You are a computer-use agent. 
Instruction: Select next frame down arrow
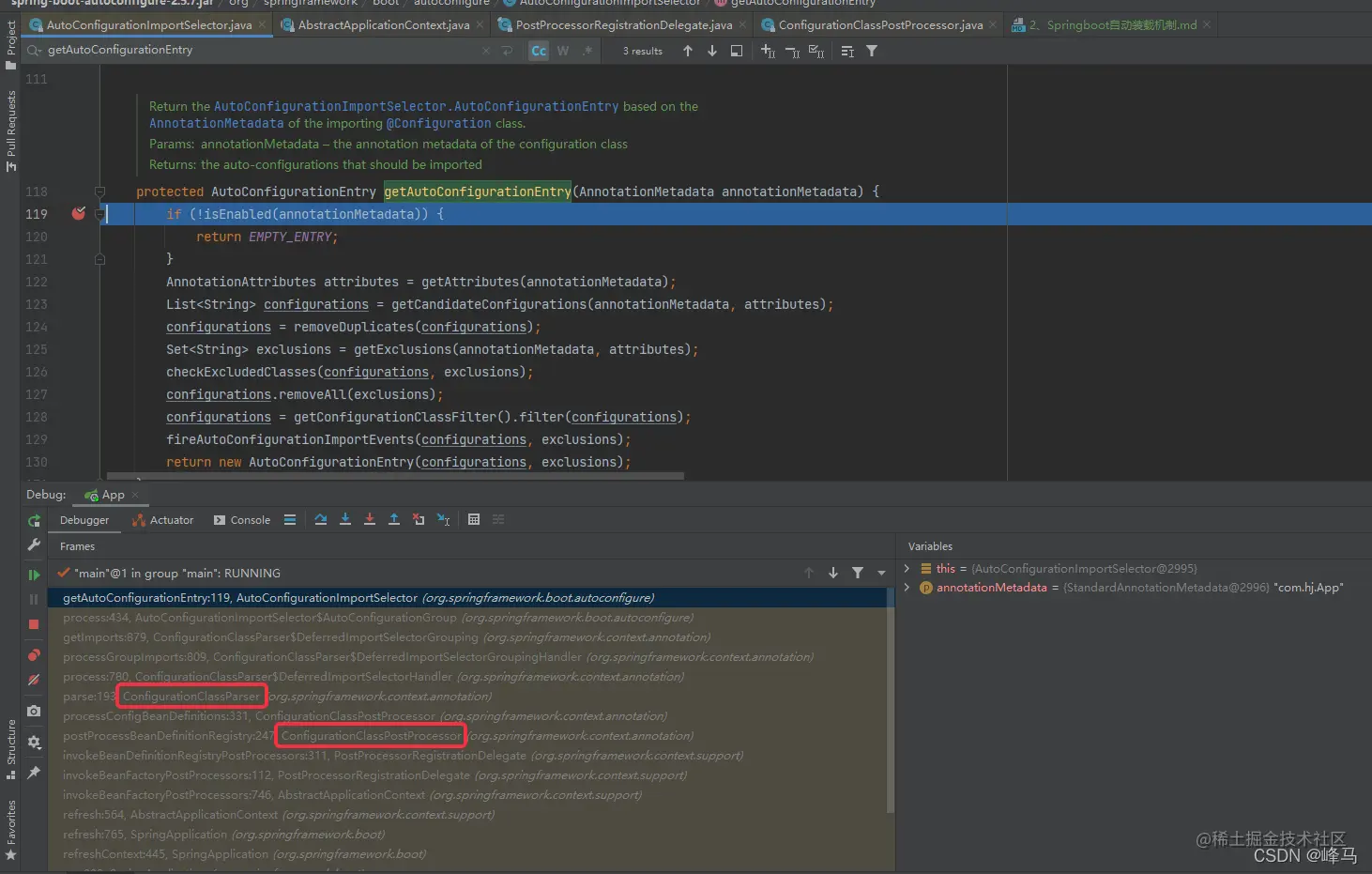(833, 573)
